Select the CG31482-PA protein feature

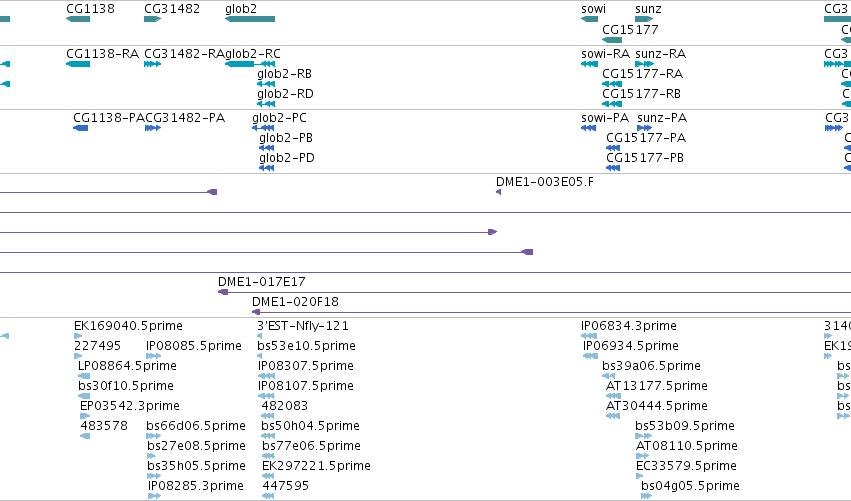pyautogui.click(x=153, y=128)
